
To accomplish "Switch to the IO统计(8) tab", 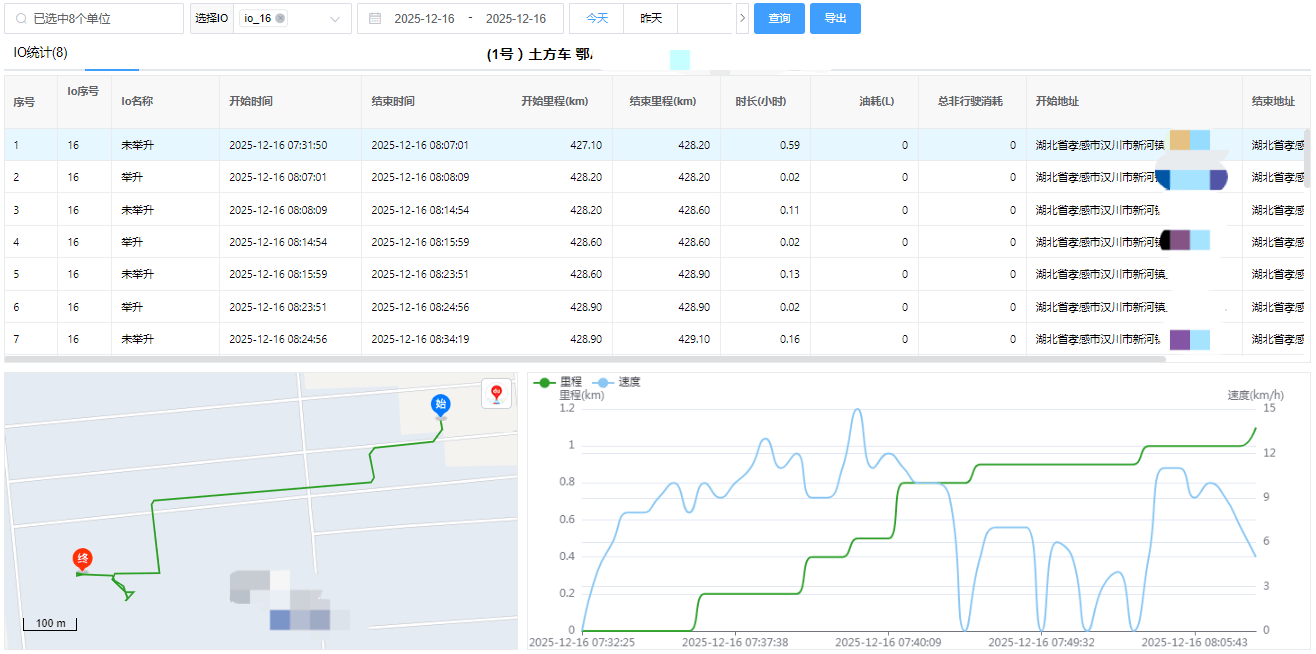I will click(x=41, y=52).
